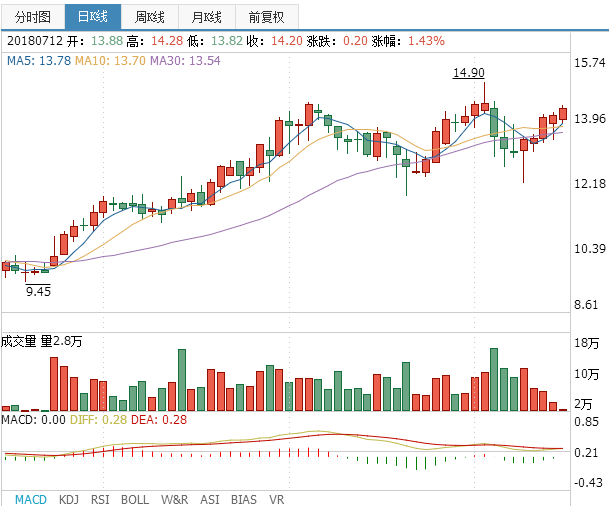Click the tallest green volume bar on the right

[494, 380]
